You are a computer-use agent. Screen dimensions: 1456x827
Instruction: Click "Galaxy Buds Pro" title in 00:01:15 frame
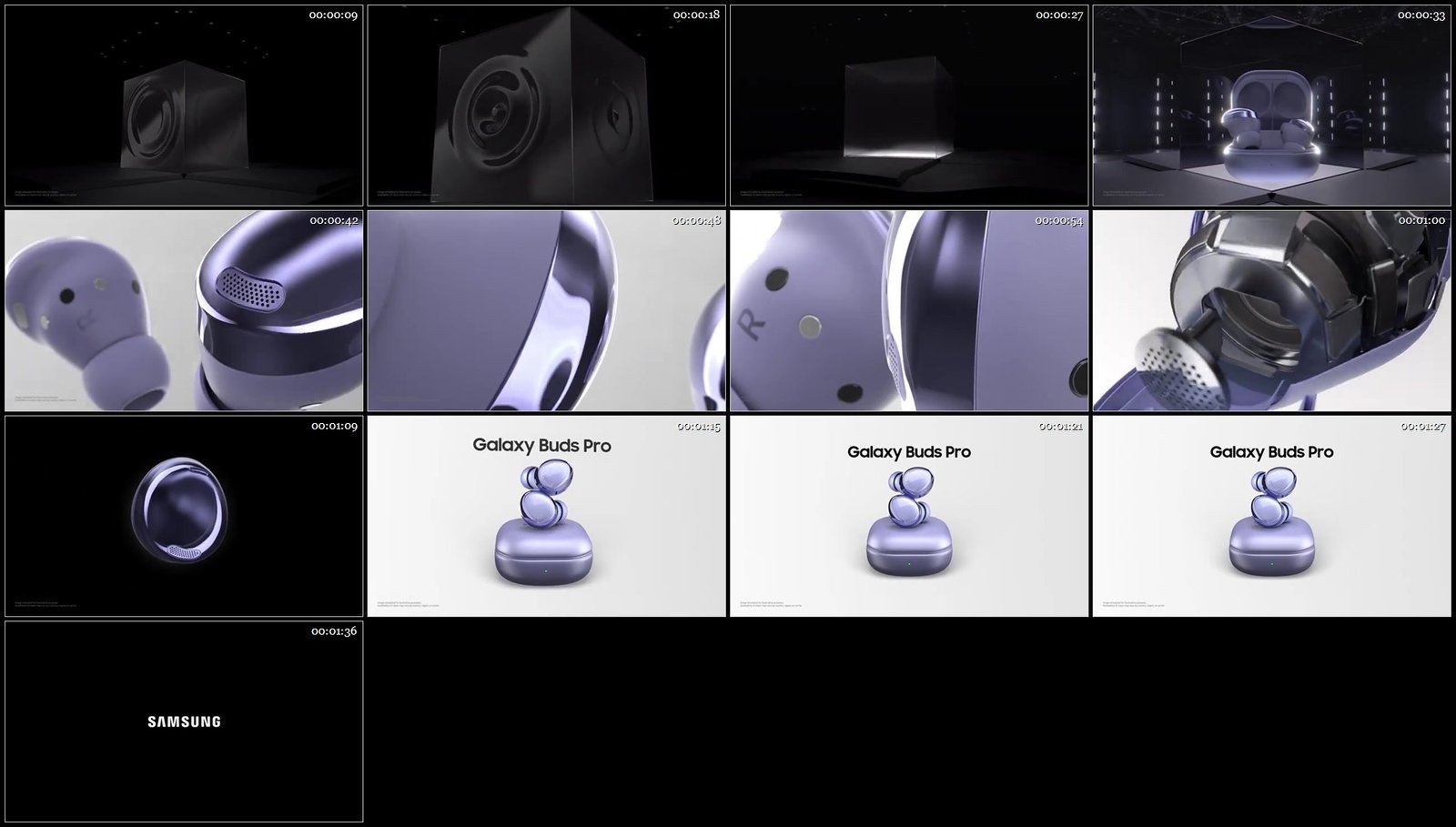(541, 446)
